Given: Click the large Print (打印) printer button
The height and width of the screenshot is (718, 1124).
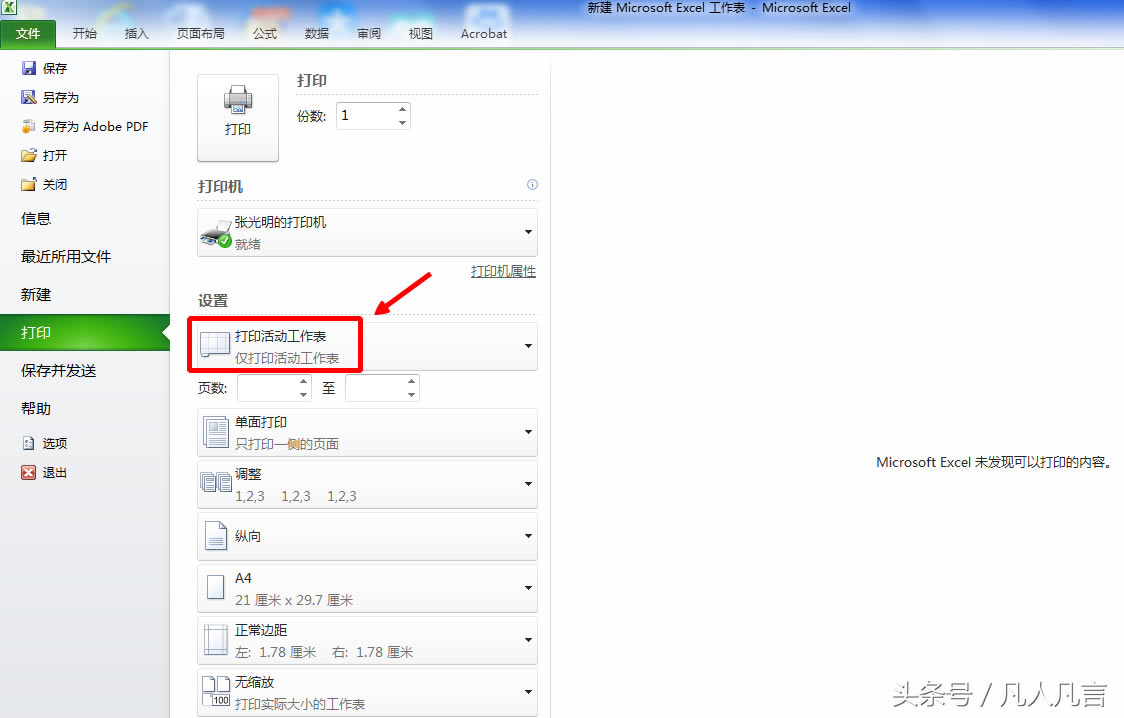Looking at the screenshot, I should (238, 118).
